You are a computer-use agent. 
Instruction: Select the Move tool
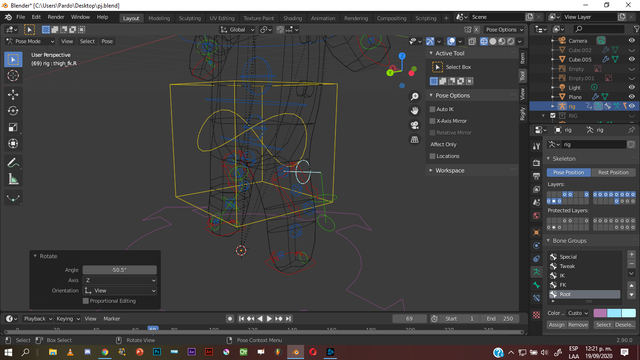[x=13, y=95]
